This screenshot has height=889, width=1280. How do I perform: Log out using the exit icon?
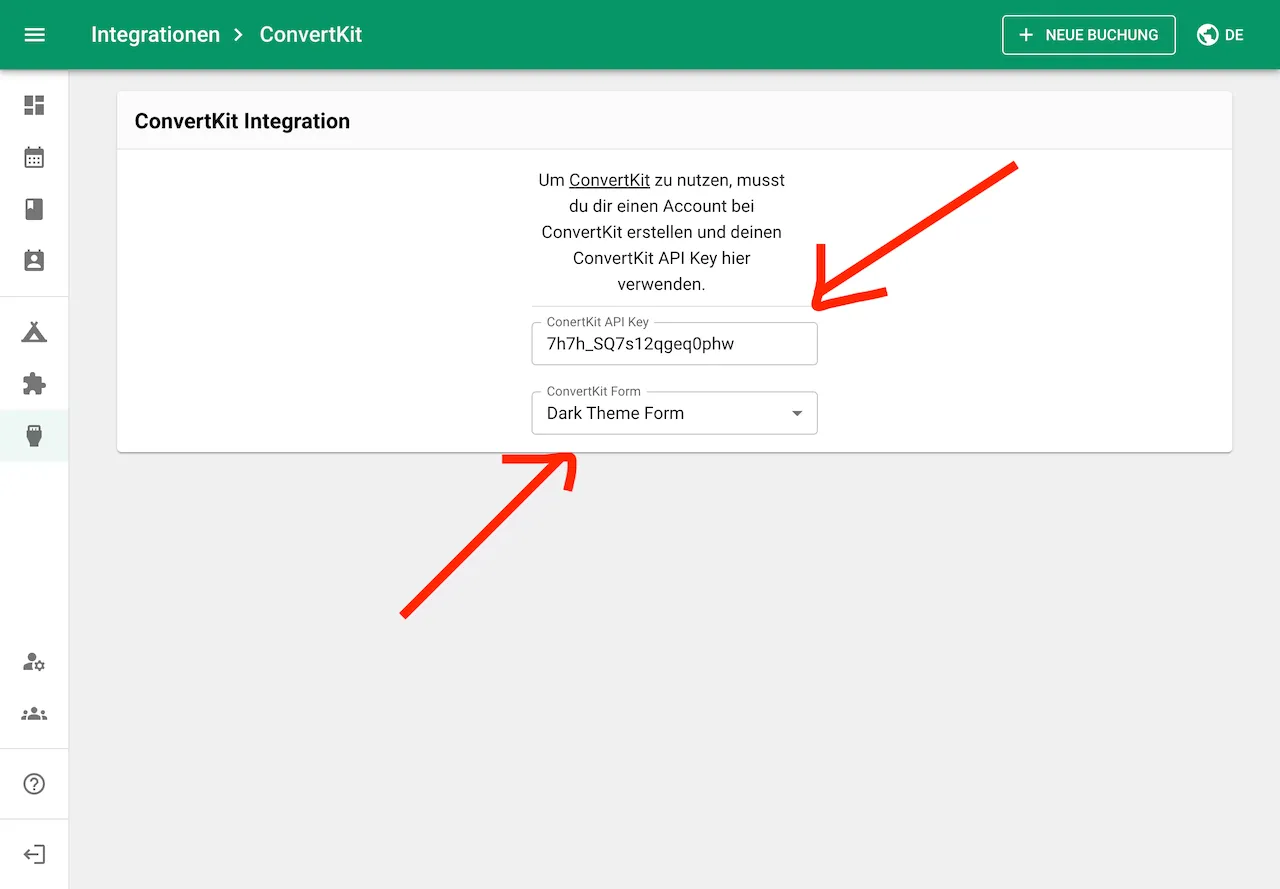(34, 855)
